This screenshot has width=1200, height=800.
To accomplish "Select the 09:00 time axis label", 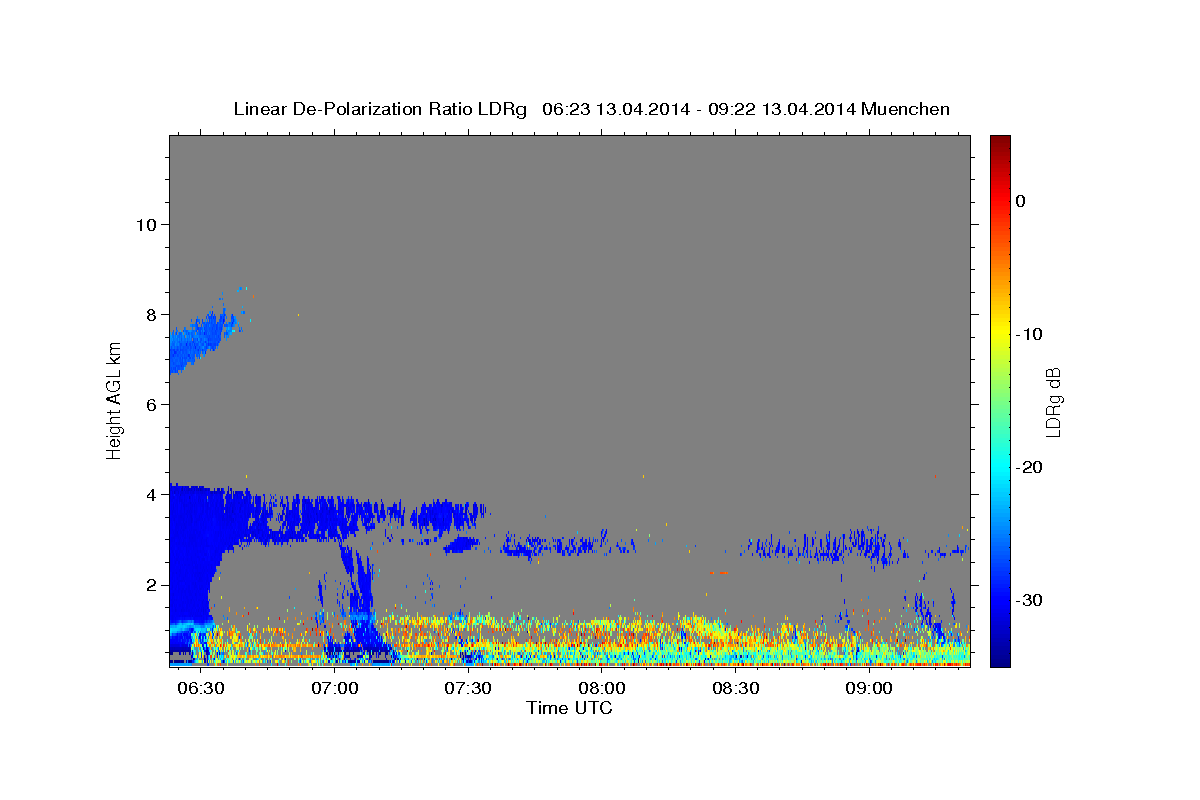I will pyautogui.click(x=869, y=689).
